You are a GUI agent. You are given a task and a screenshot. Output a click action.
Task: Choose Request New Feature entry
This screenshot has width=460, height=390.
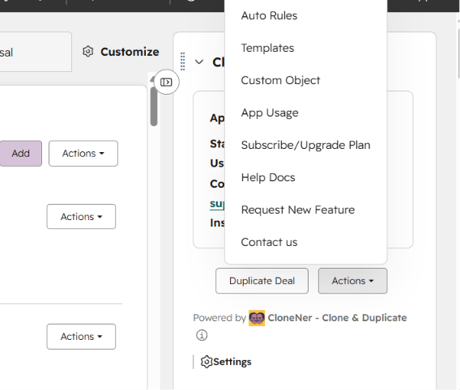(298, 210)
